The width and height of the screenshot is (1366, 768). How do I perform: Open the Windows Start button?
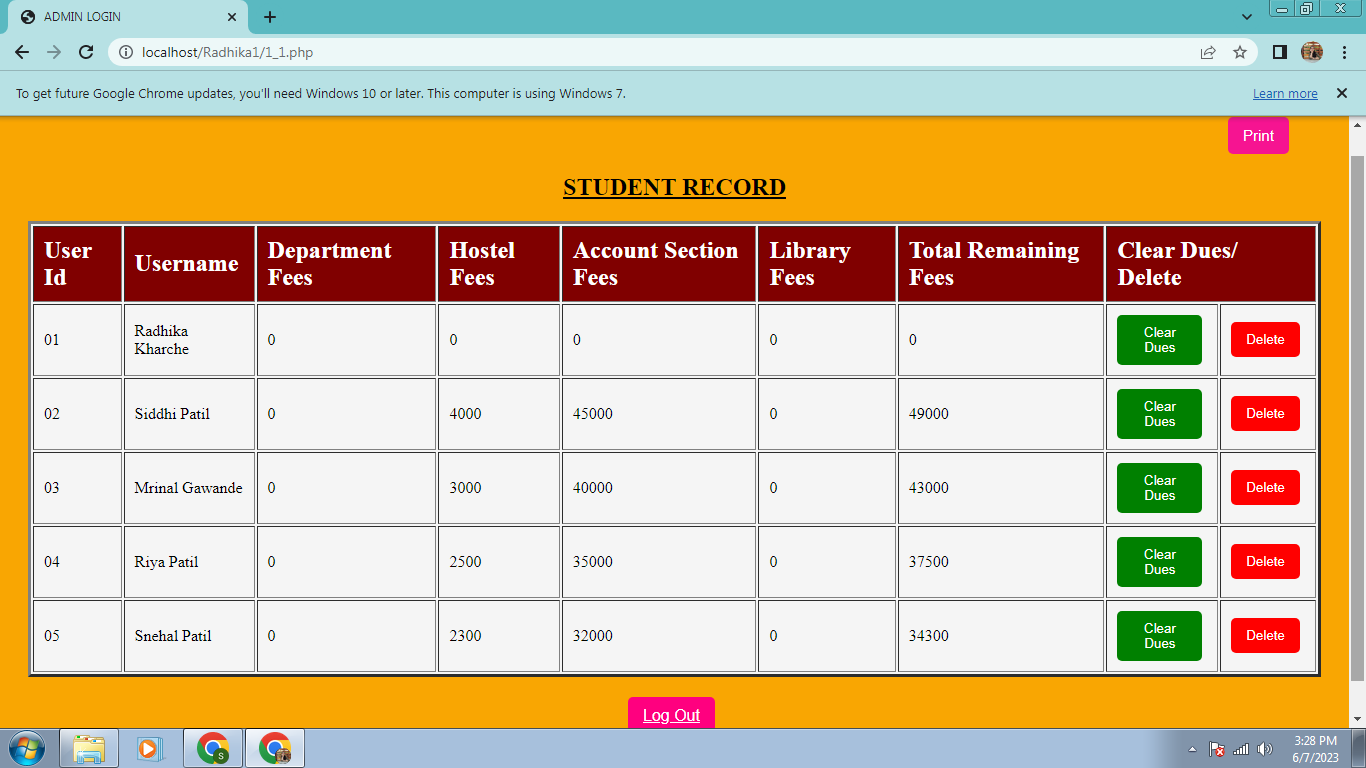27,747
